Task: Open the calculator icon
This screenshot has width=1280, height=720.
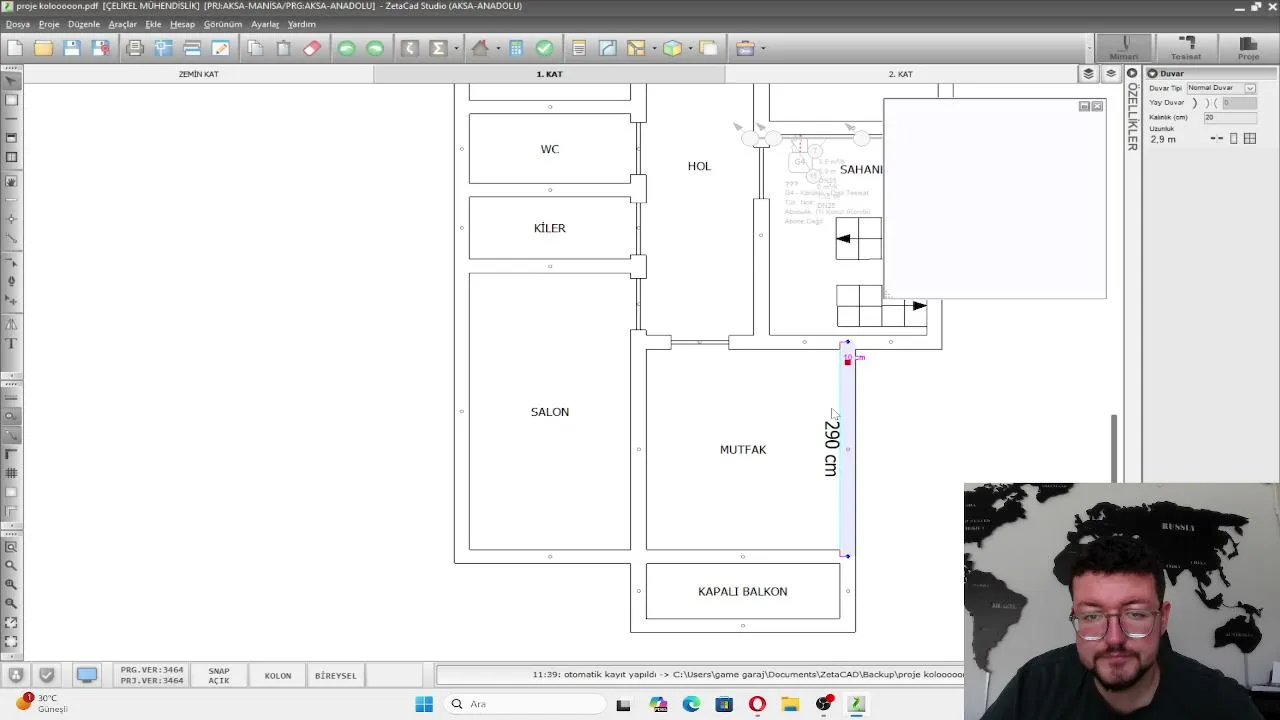Action: [x=516, y=48]
